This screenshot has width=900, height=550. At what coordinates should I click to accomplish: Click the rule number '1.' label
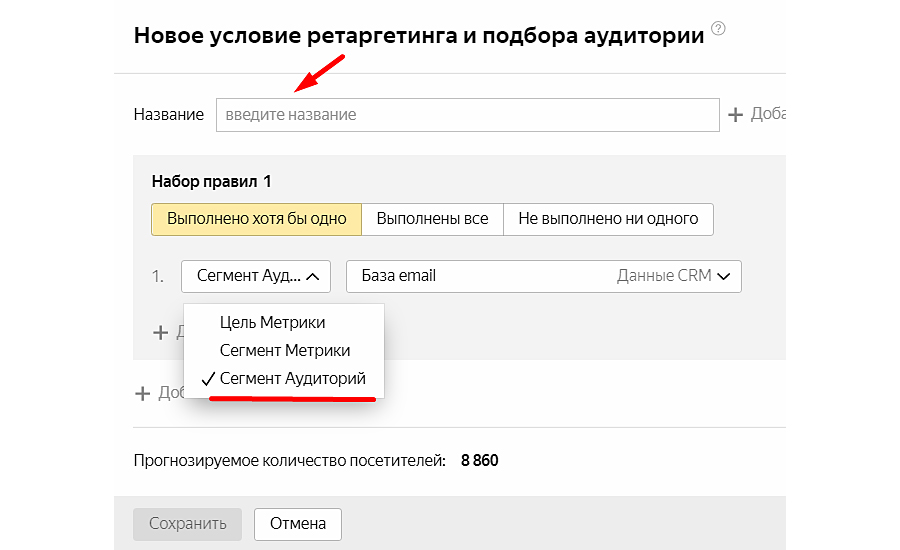click(x=158, y=276)
